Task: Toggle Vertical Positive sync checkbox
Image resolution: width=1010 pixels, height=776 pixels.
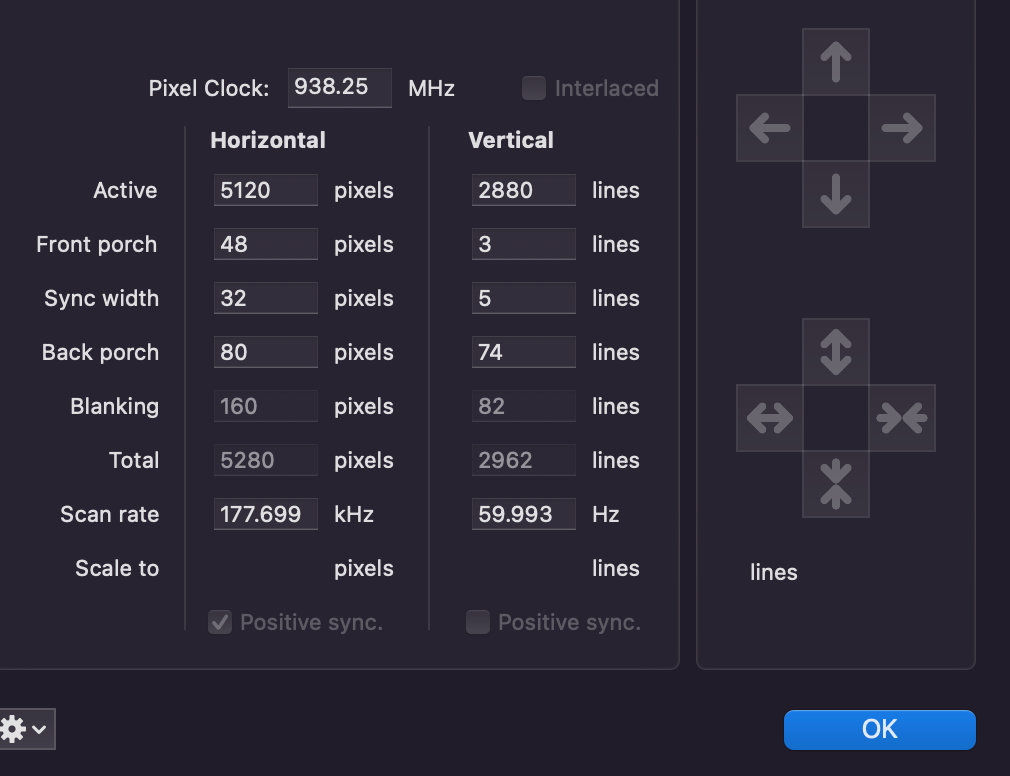Action: point(477,622)
